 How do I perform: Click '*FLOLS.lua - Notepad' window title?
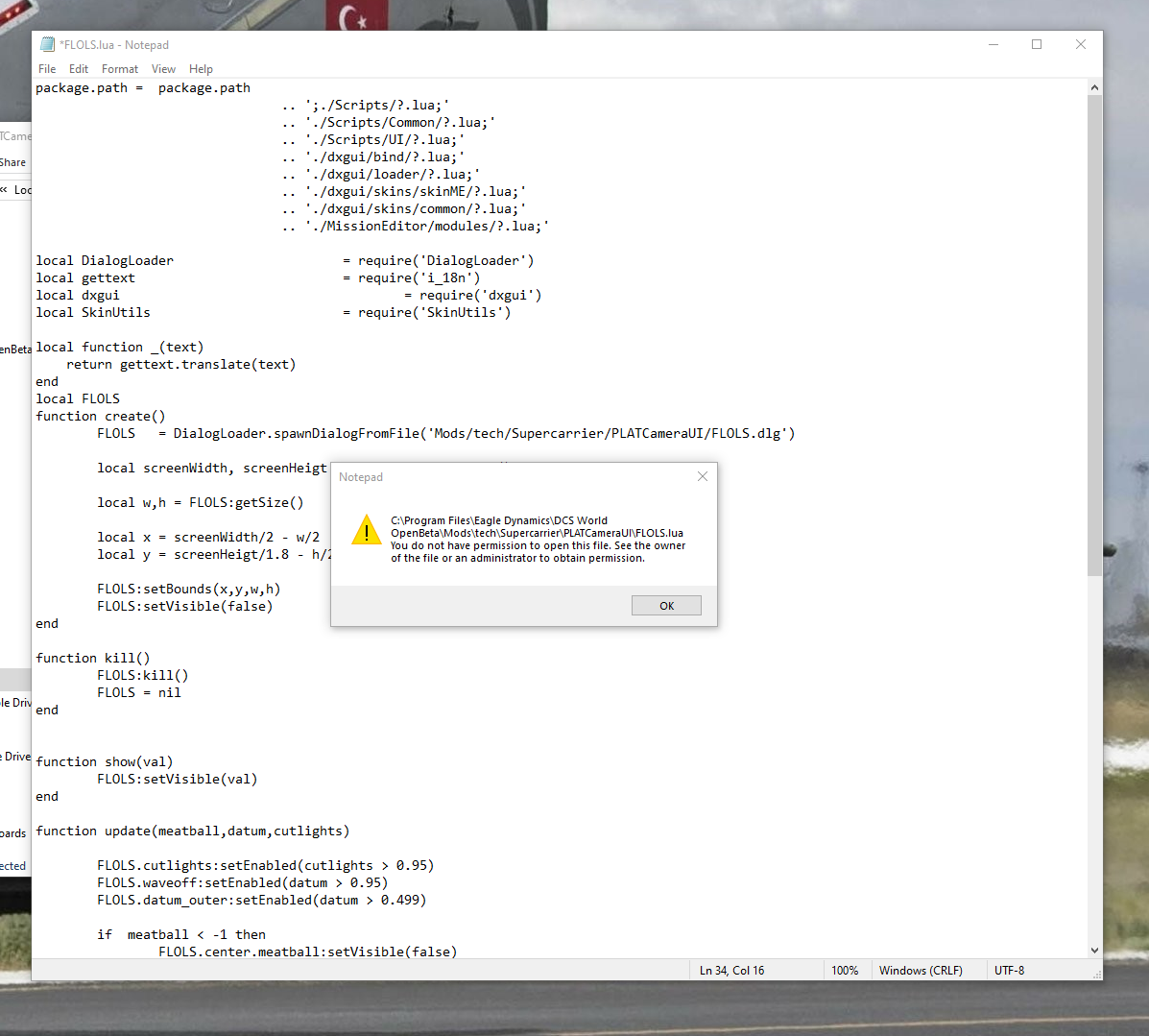(114, 45)
